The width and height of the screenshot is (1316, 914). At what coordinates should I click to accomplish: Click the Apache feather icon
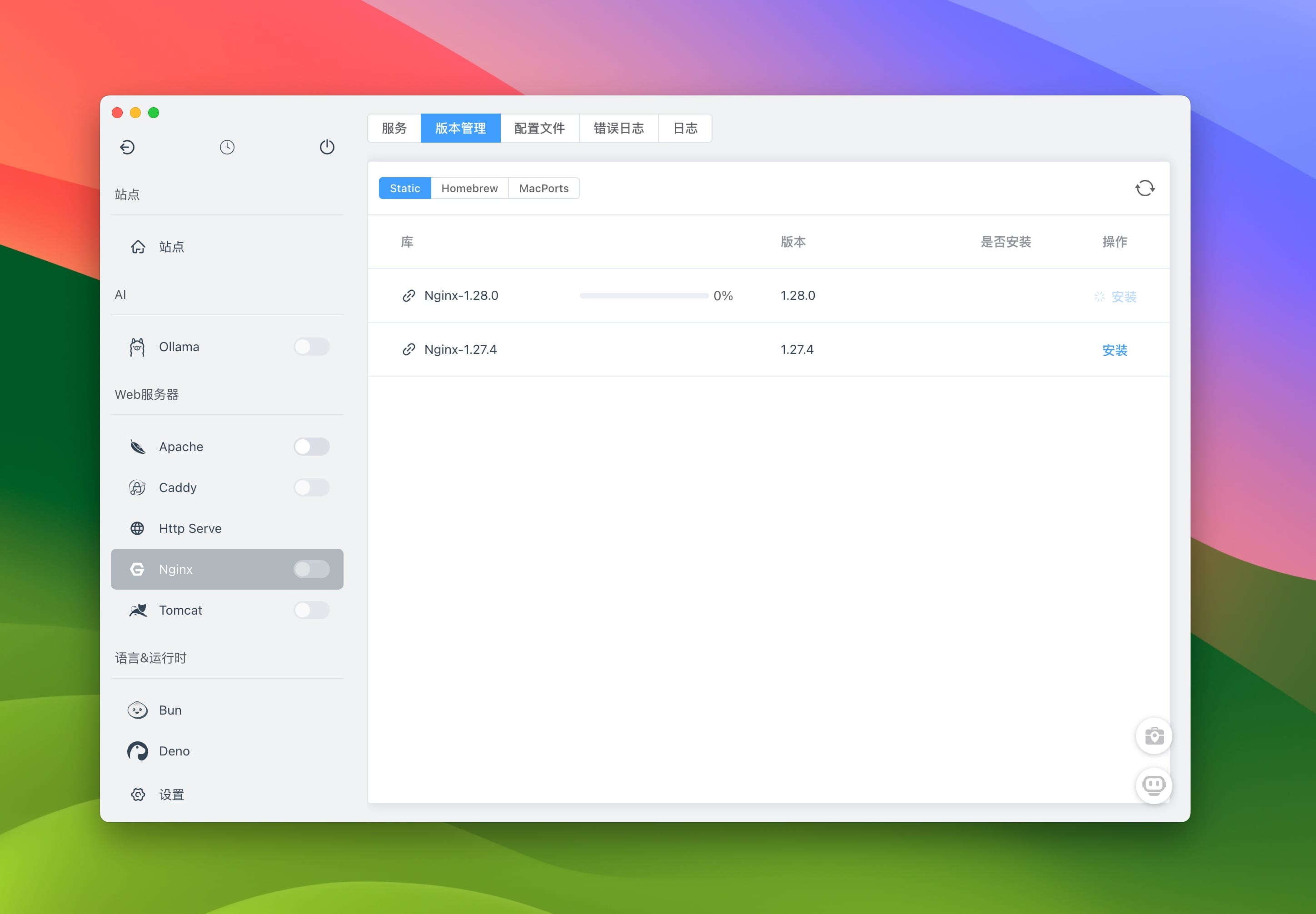[138, 447]
